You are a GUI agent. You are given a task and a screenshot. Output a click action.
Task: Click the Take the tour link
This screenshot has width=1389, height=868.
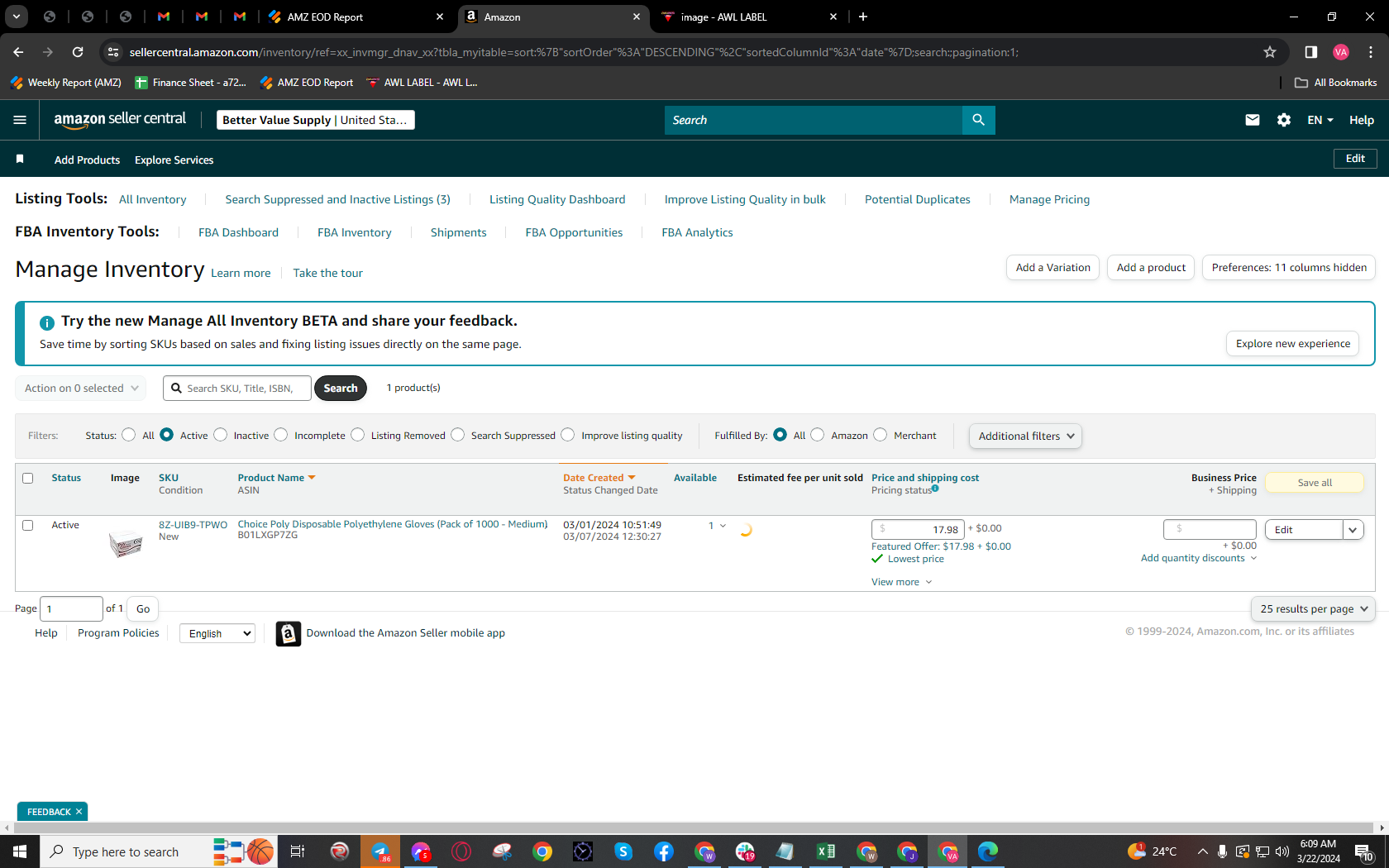click(327, 273)
